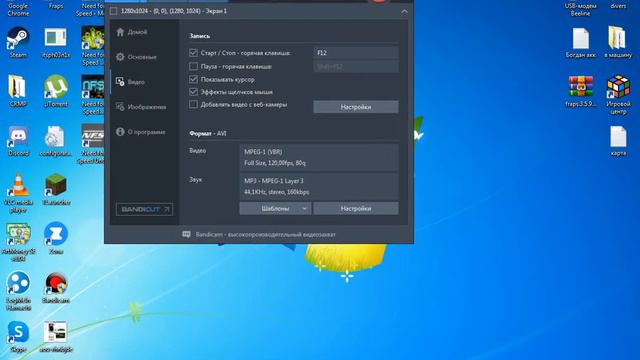This screenshot has height=360, width=640.
Task: Select the LogMeIn Hamachi shortcut
Action: click(x=18, y=291)
